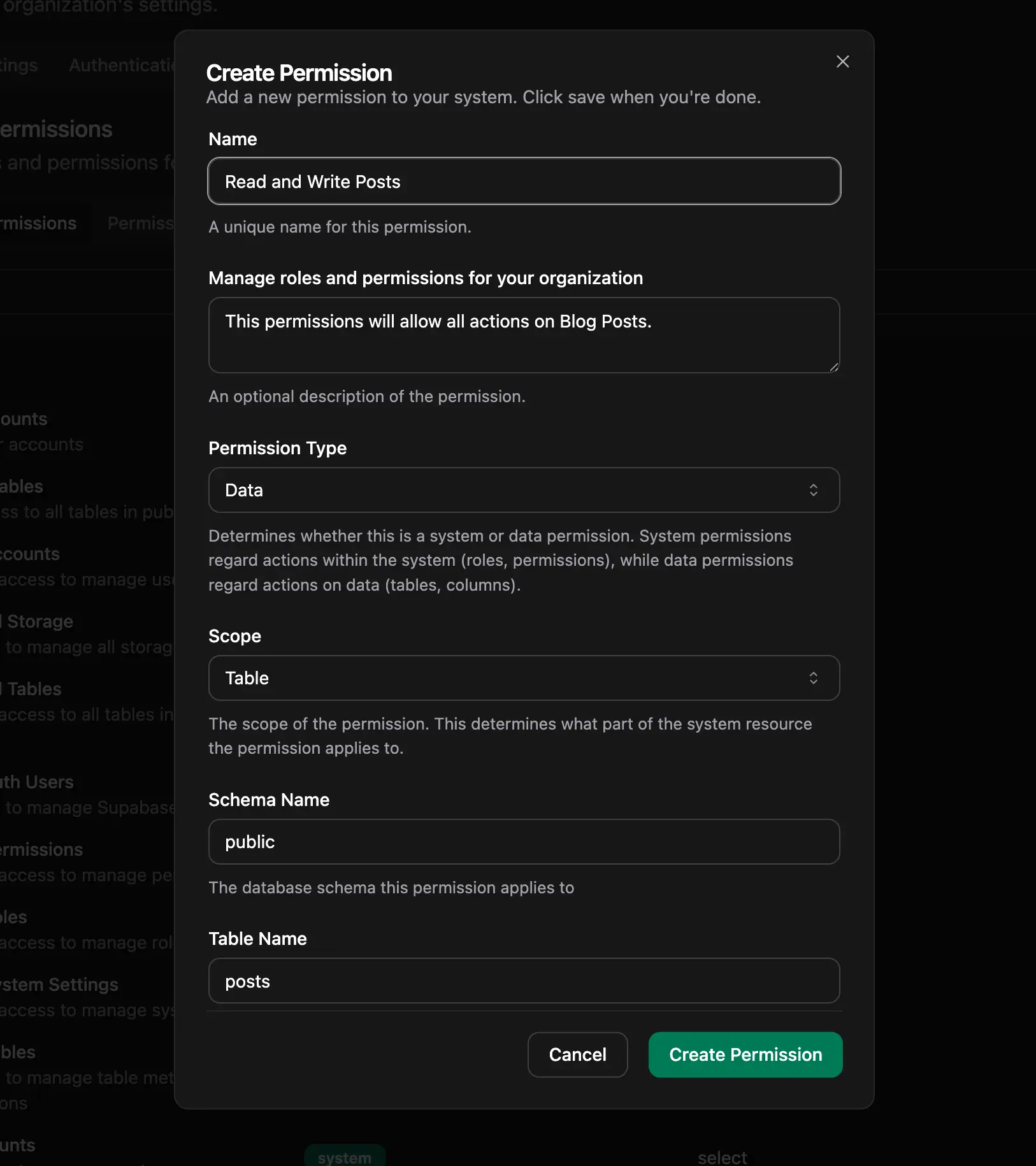1036x1166 pixels.
Task: Select the Permissions tab in the background
Action: [x=140, y=223]
